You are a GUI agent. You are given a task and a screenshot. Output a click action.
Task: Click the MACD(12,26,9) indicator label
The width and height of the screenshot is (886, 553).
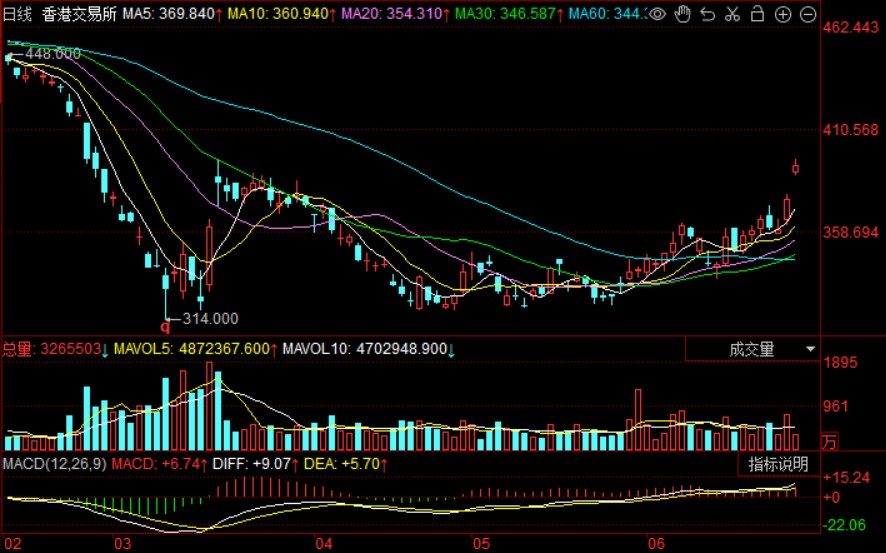[54, 464]
